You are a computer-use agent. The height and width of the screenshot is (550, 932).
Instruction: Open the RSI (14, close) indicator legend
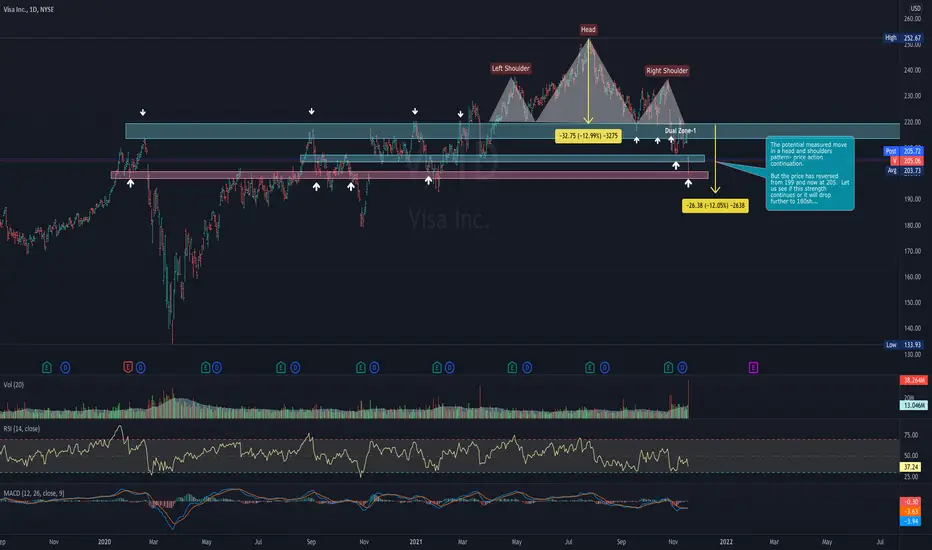click(x=22, y=429)
